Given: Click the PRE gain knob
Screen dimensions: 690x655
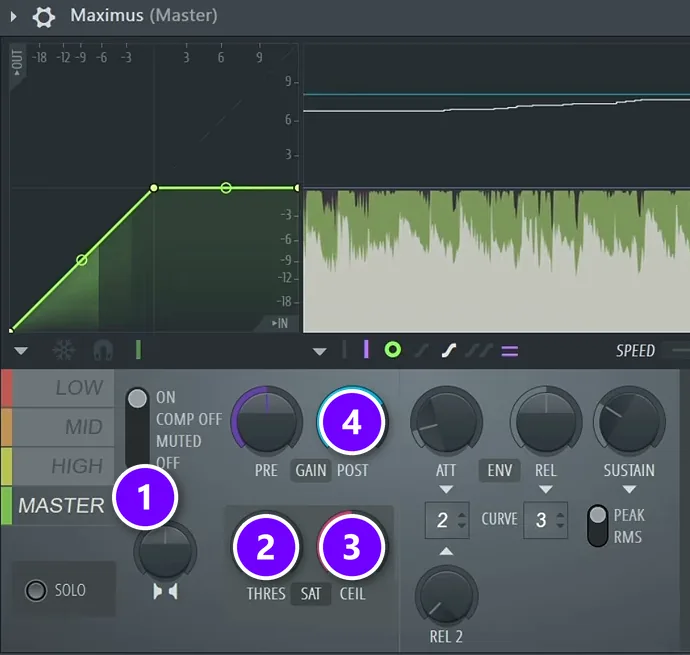Looking at the screenshot, I should coord(267,422).
